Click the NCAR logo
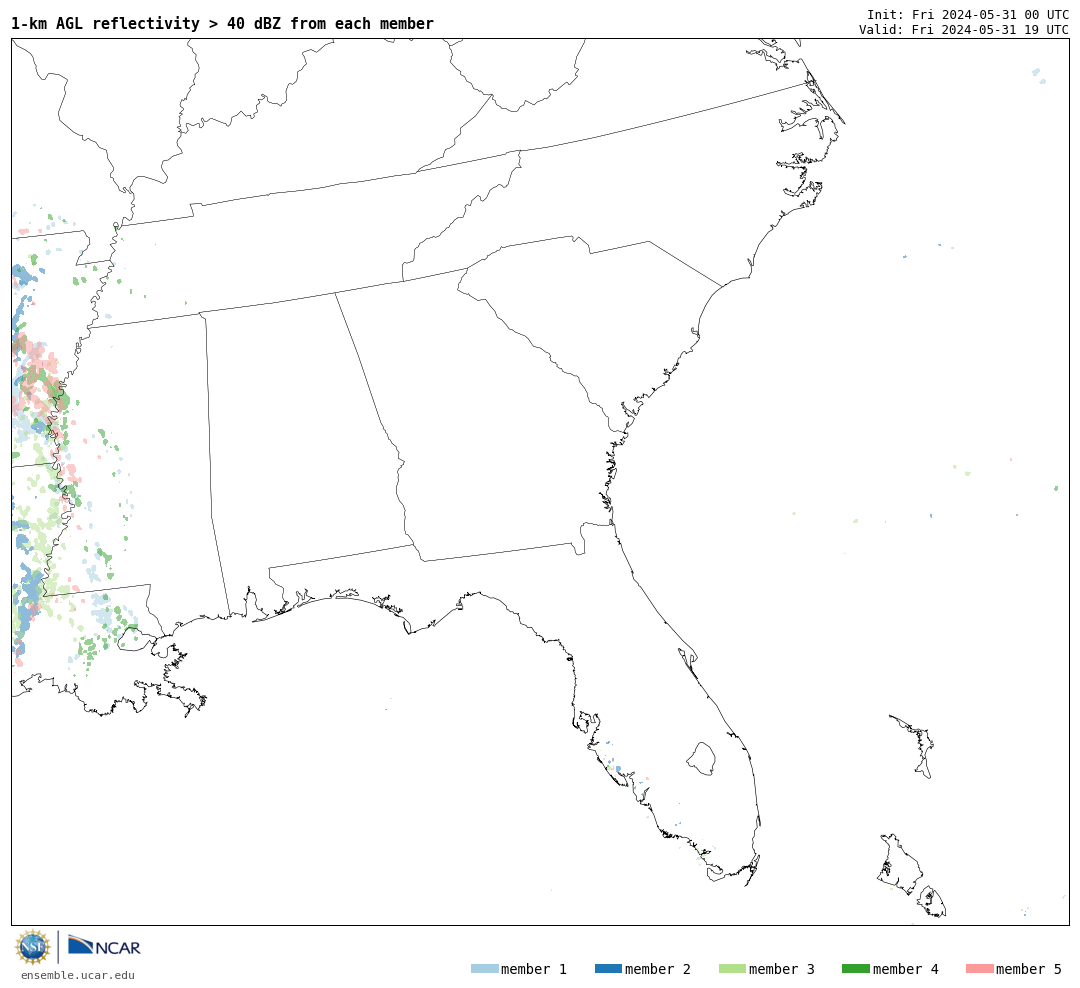This screenshot has height=988, width=1080. [x=104, y=946]
